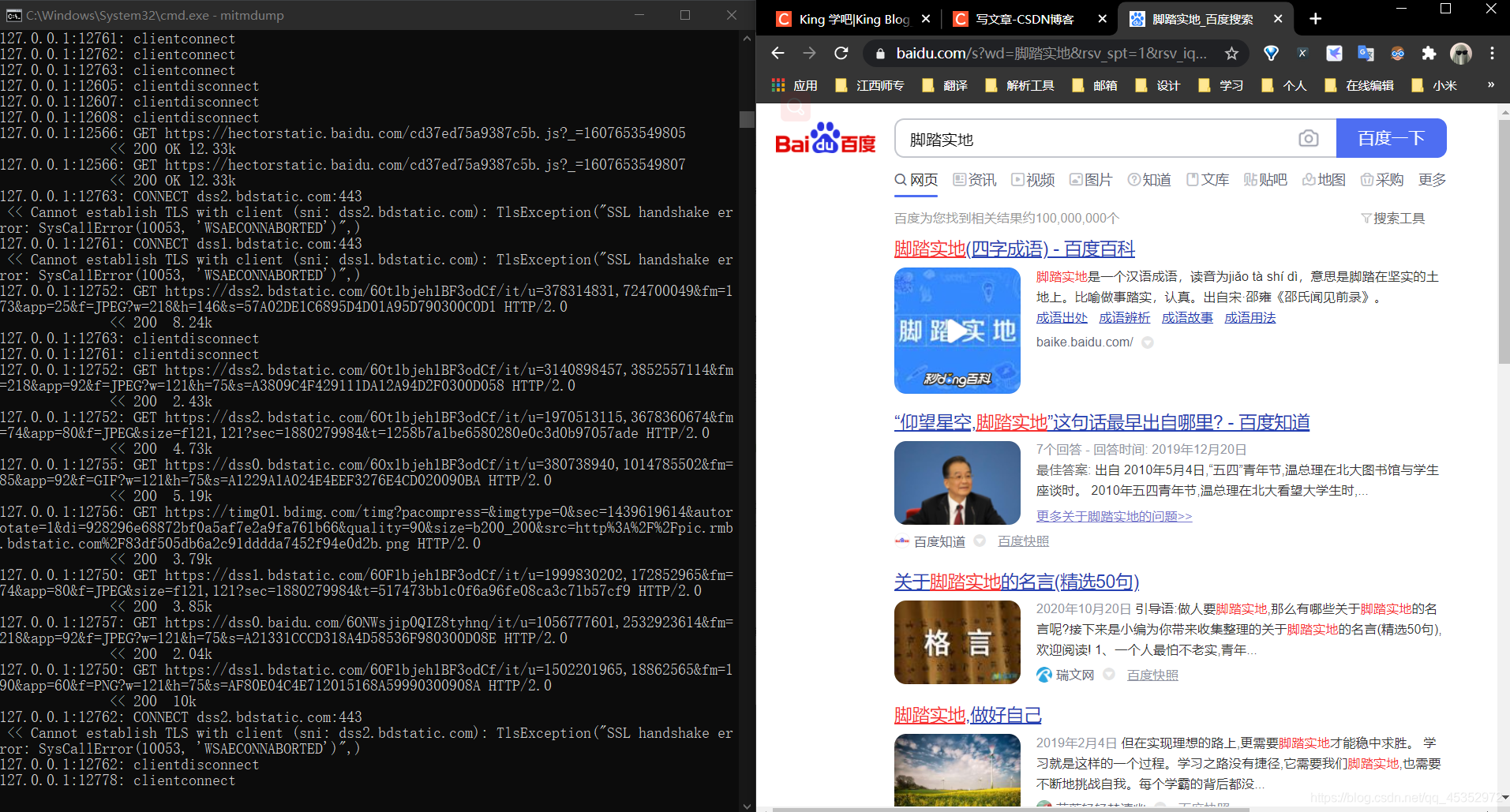Select the 采购 search category

click(1382, 180)
